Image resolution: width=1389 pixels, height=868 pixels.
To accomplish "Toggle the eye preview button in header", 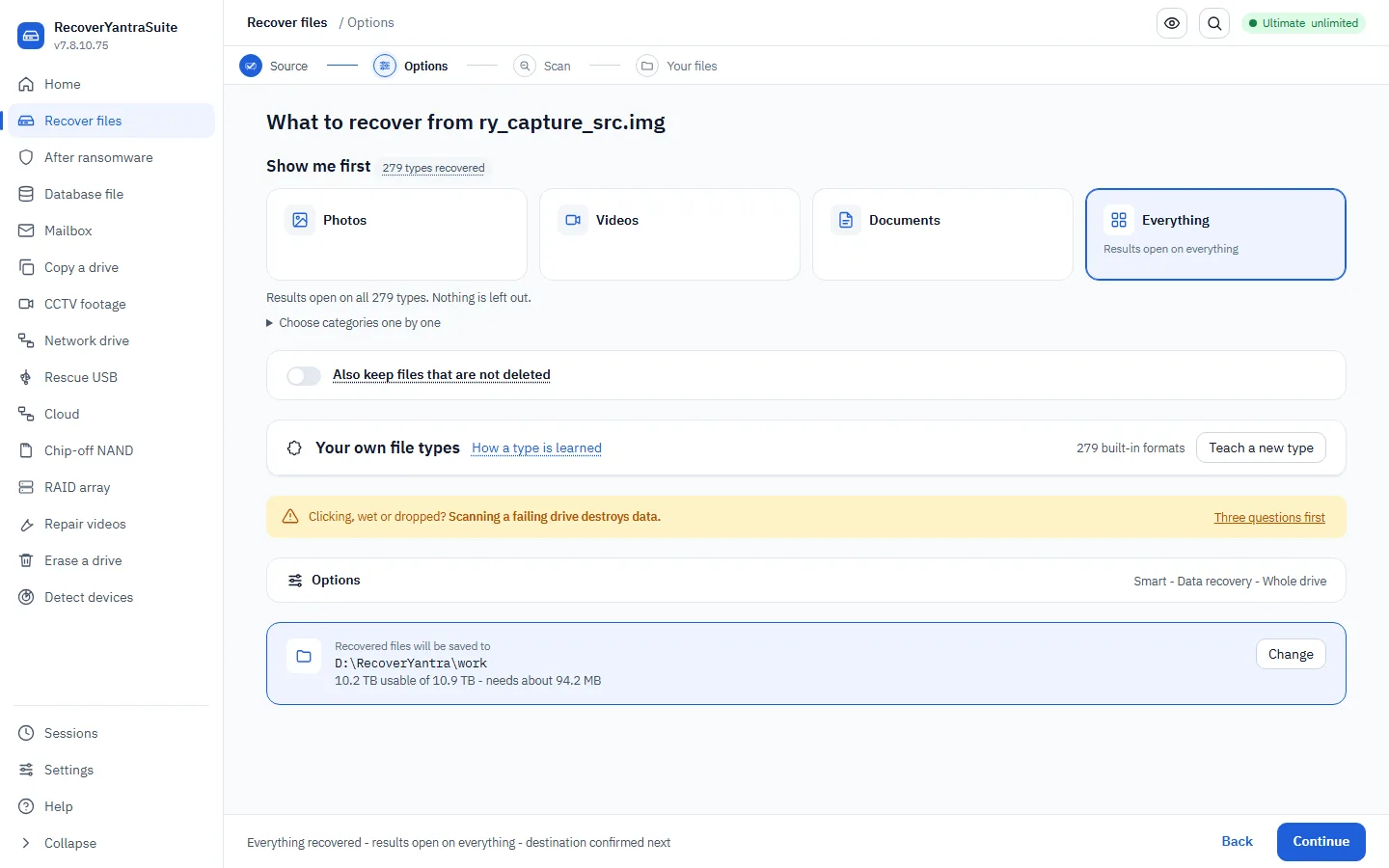I will 1172,23.
